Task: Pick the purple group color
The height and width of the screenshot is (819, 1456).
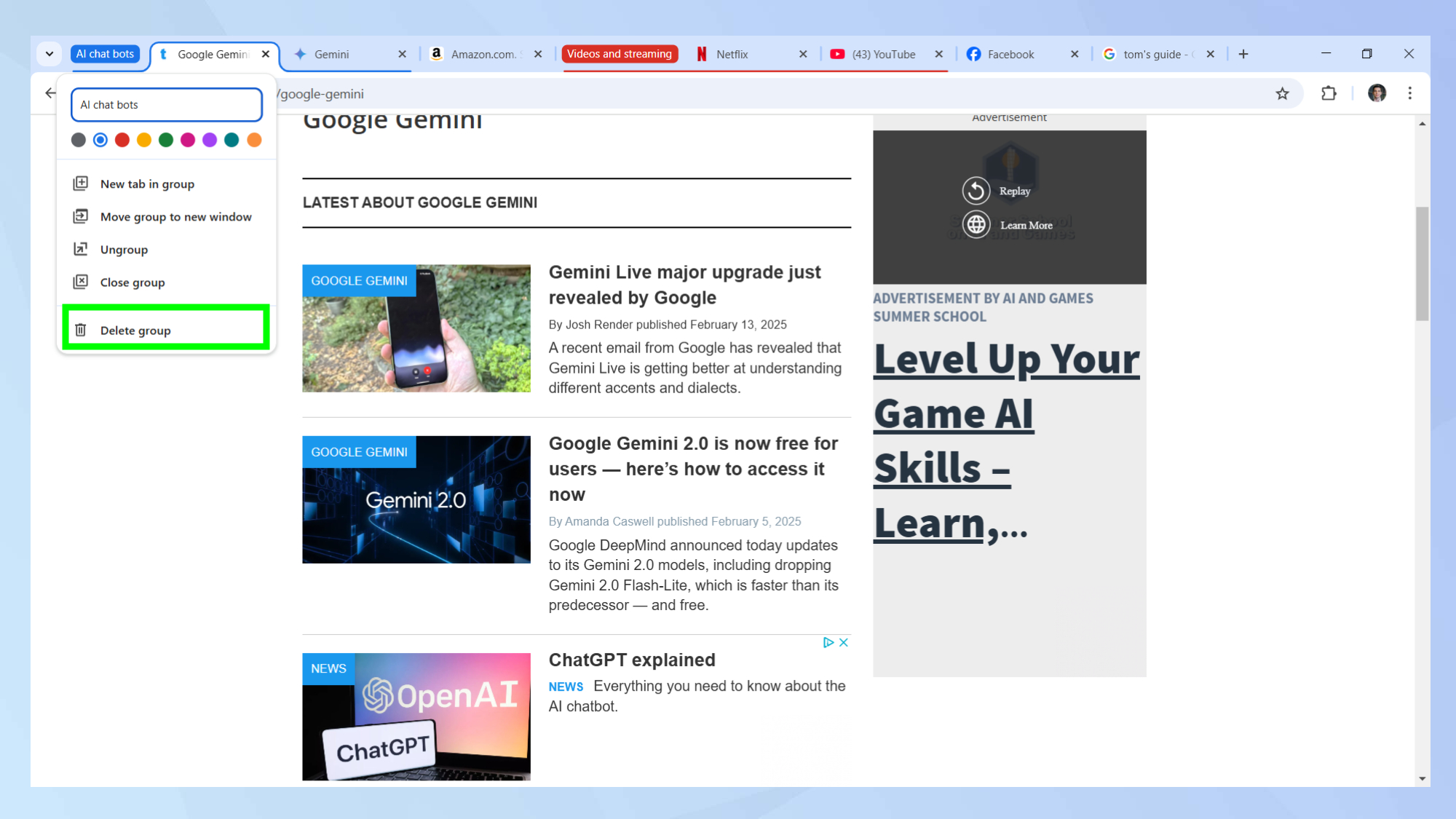Action: 210,140
